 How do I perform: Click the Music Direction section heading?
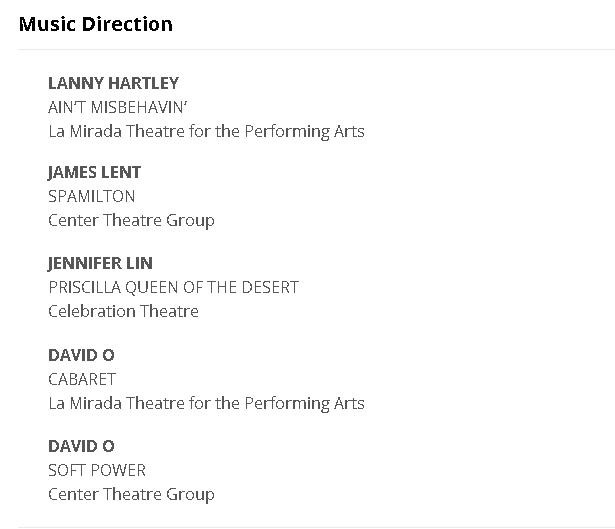click(x=96, y=24)
